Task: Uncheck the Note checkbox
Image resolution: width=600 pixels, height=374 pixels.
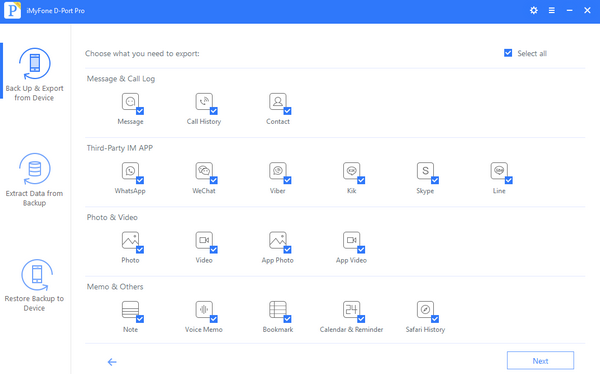Action: tap(140, 319)
